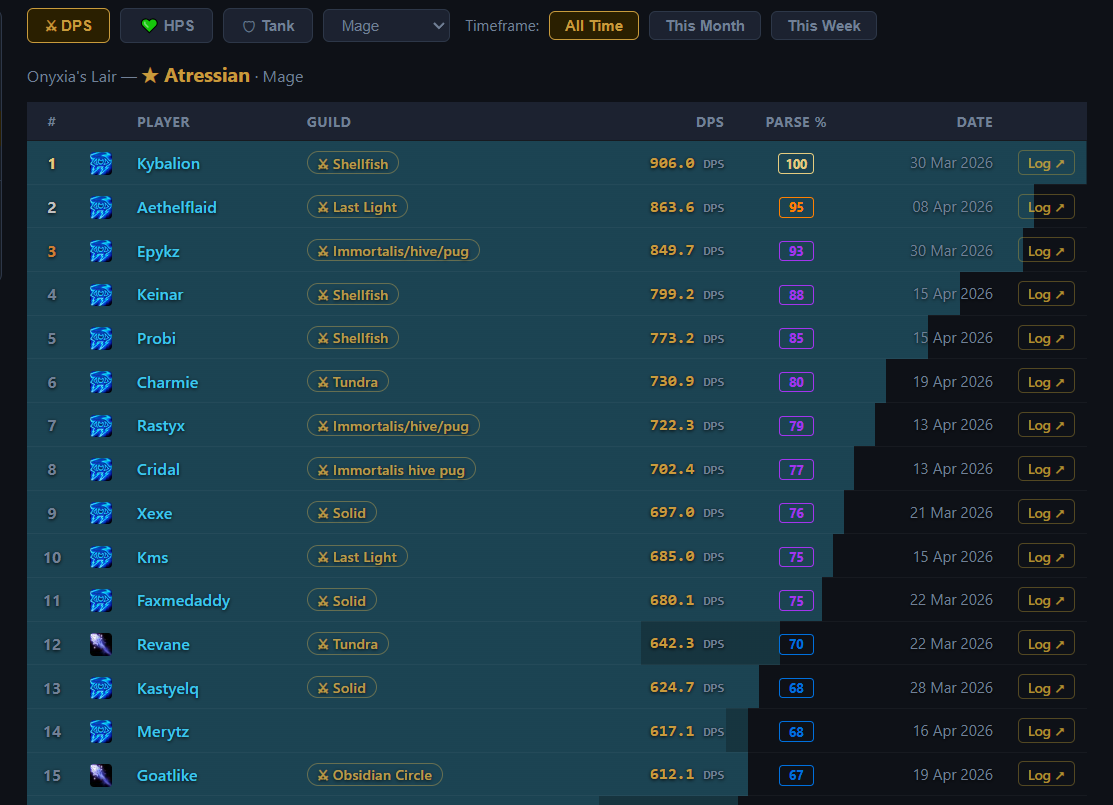Viewport: 1113px width, 805px height.
Task: Click the 95 parse badge for Aethelflaid
Action: point(796,207)
